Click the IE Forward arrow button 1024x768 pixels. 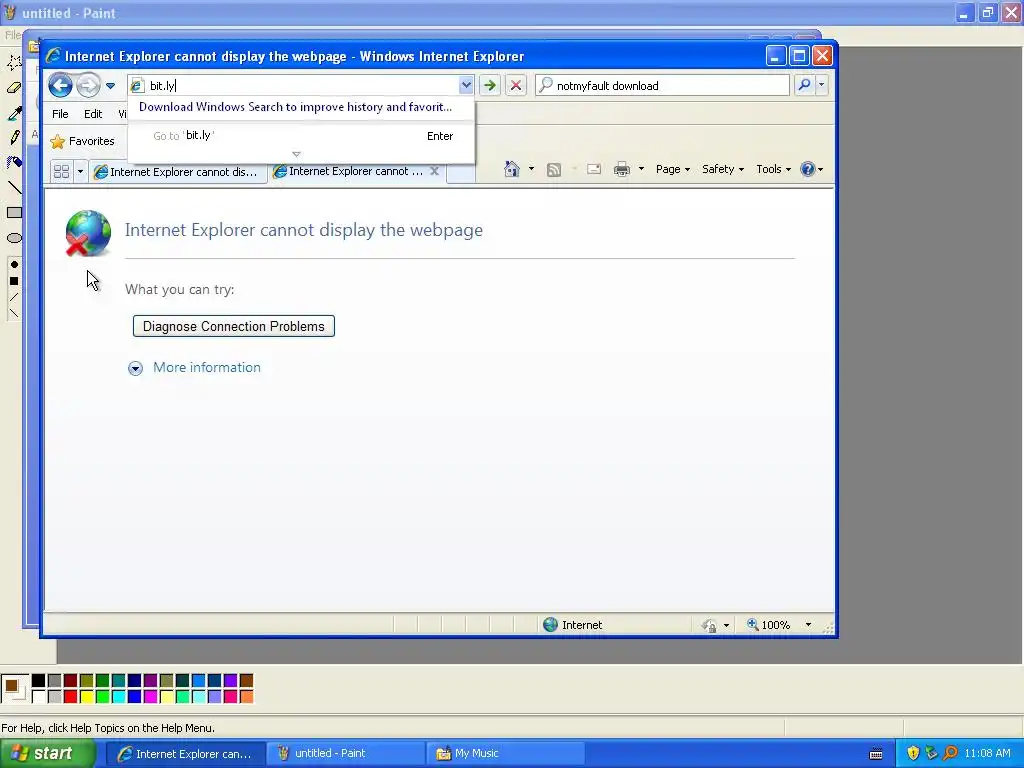coord(88,85)
